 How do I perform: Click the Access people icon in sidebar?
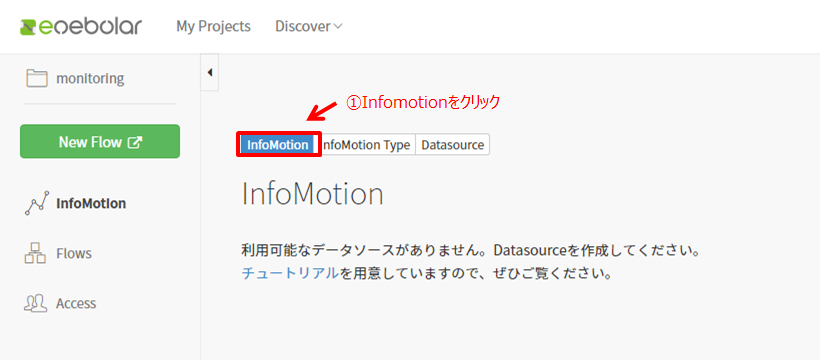coord(36,303)
